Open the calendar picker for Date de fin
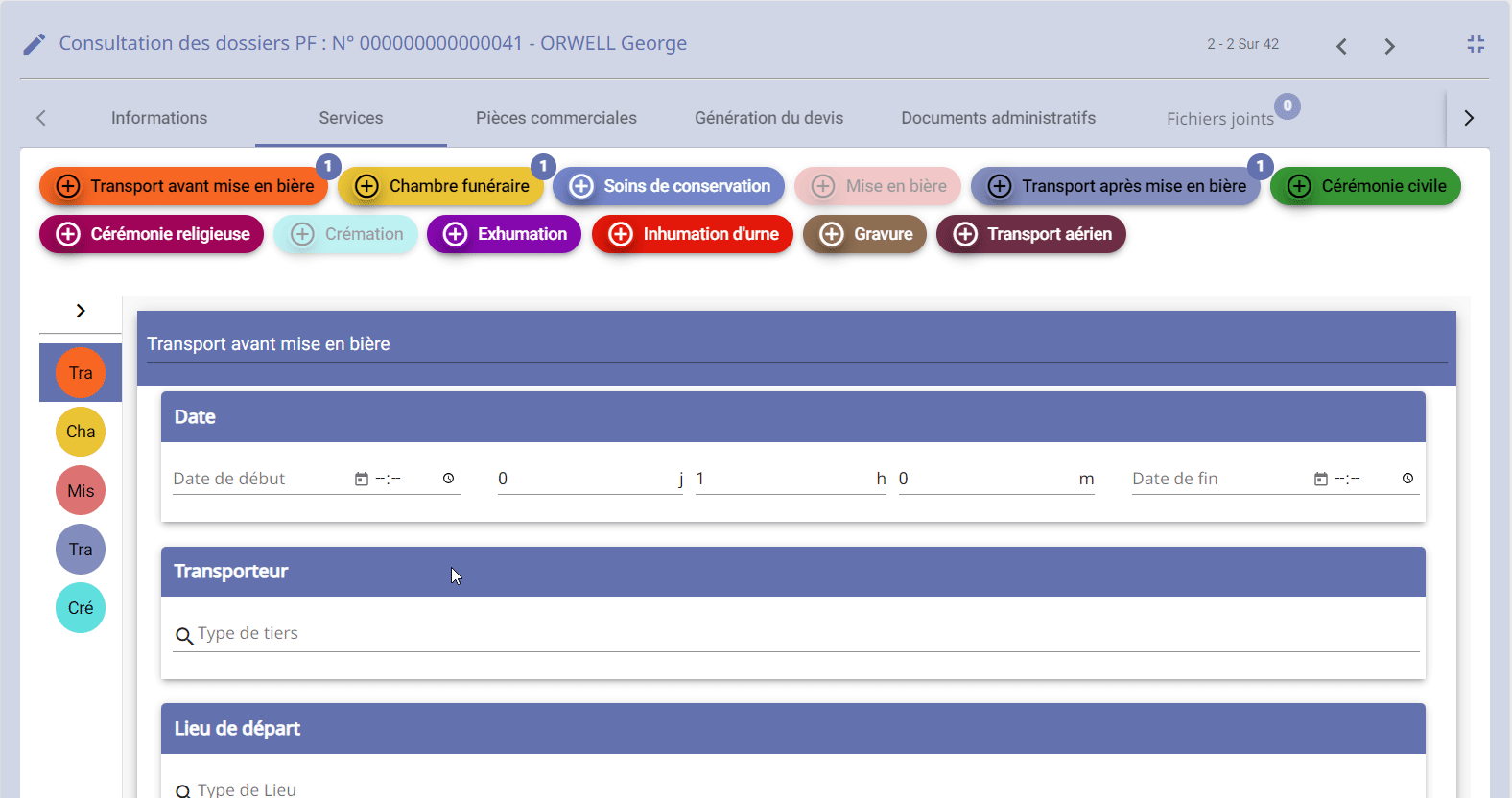 (1321, 479)
